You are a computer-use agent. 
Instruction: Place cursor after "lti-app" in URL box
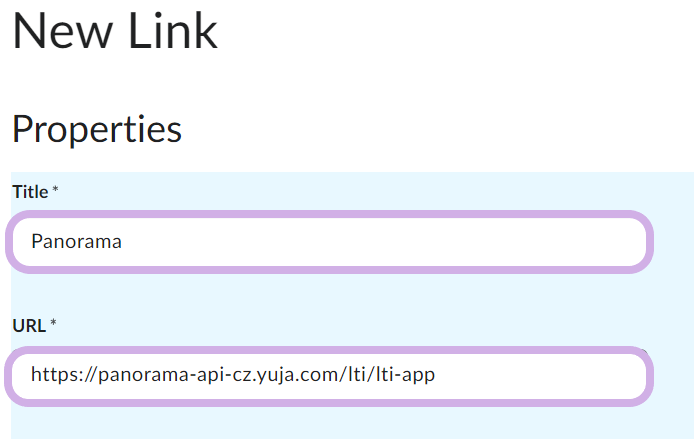[x=437, y=376]
